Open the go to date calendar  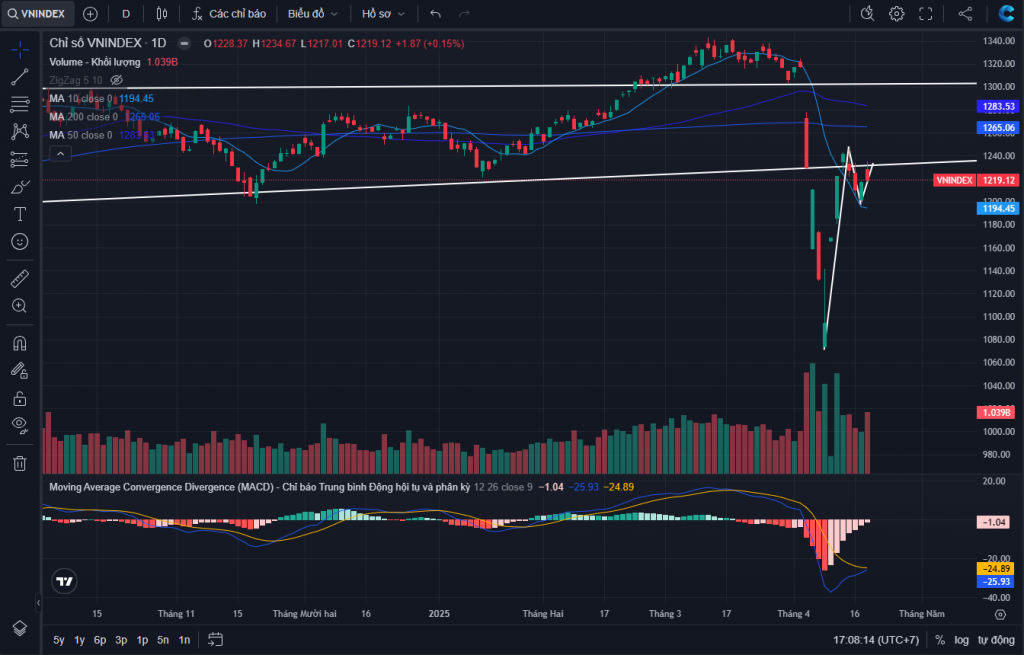pos(216,640)
